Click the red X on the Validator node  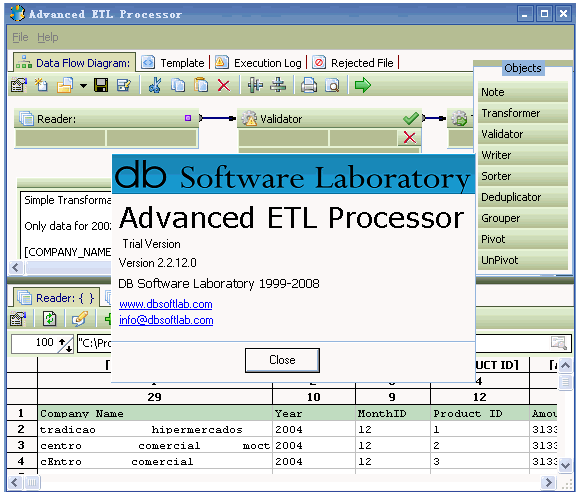[x=410, y=138]
